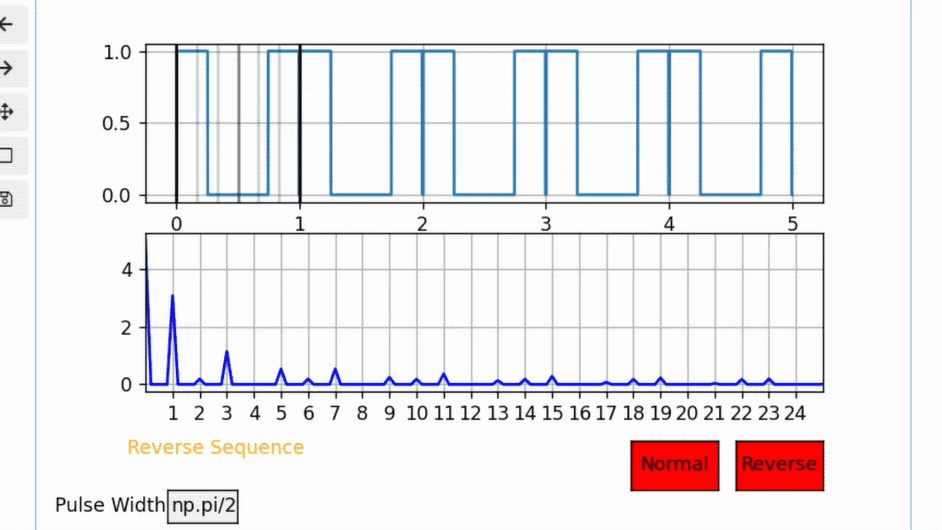Activate the pan (move arrows) tool

click(x=6, y=111)
